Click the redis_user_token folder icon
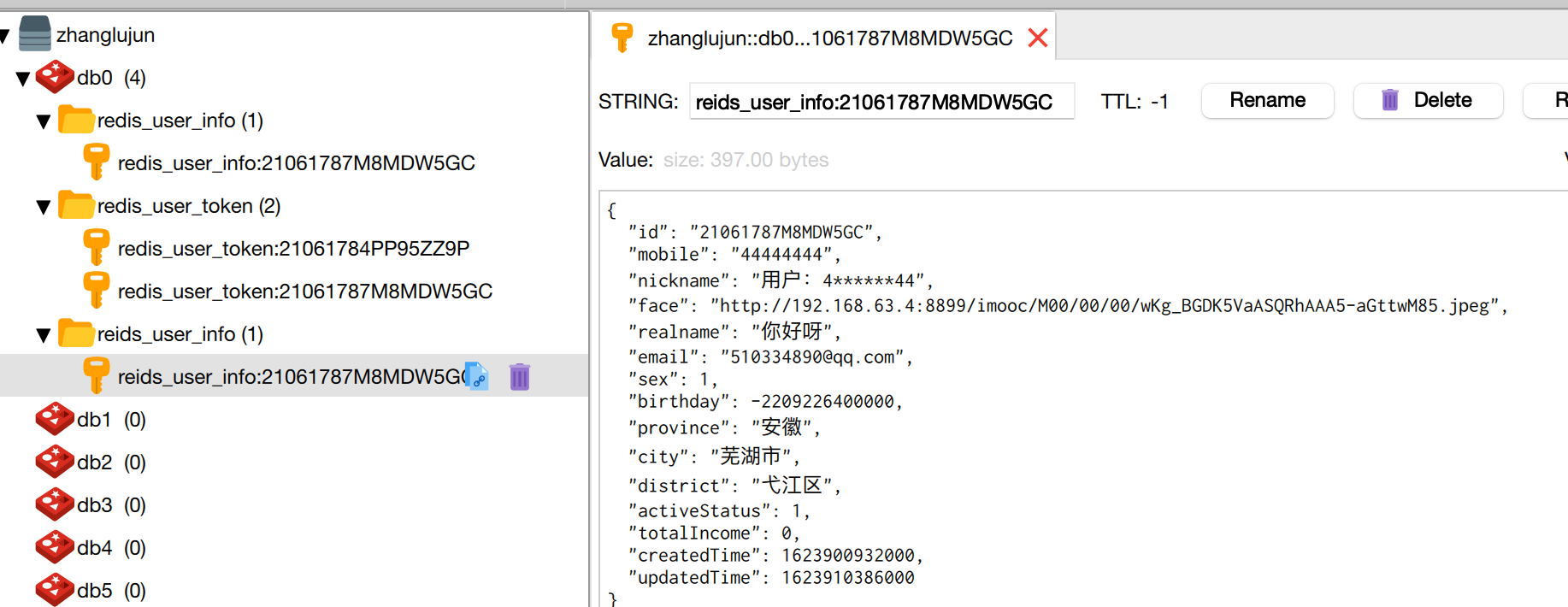Screen dimensions: 1568x607 pyautogui.click(x=76, y=205)
